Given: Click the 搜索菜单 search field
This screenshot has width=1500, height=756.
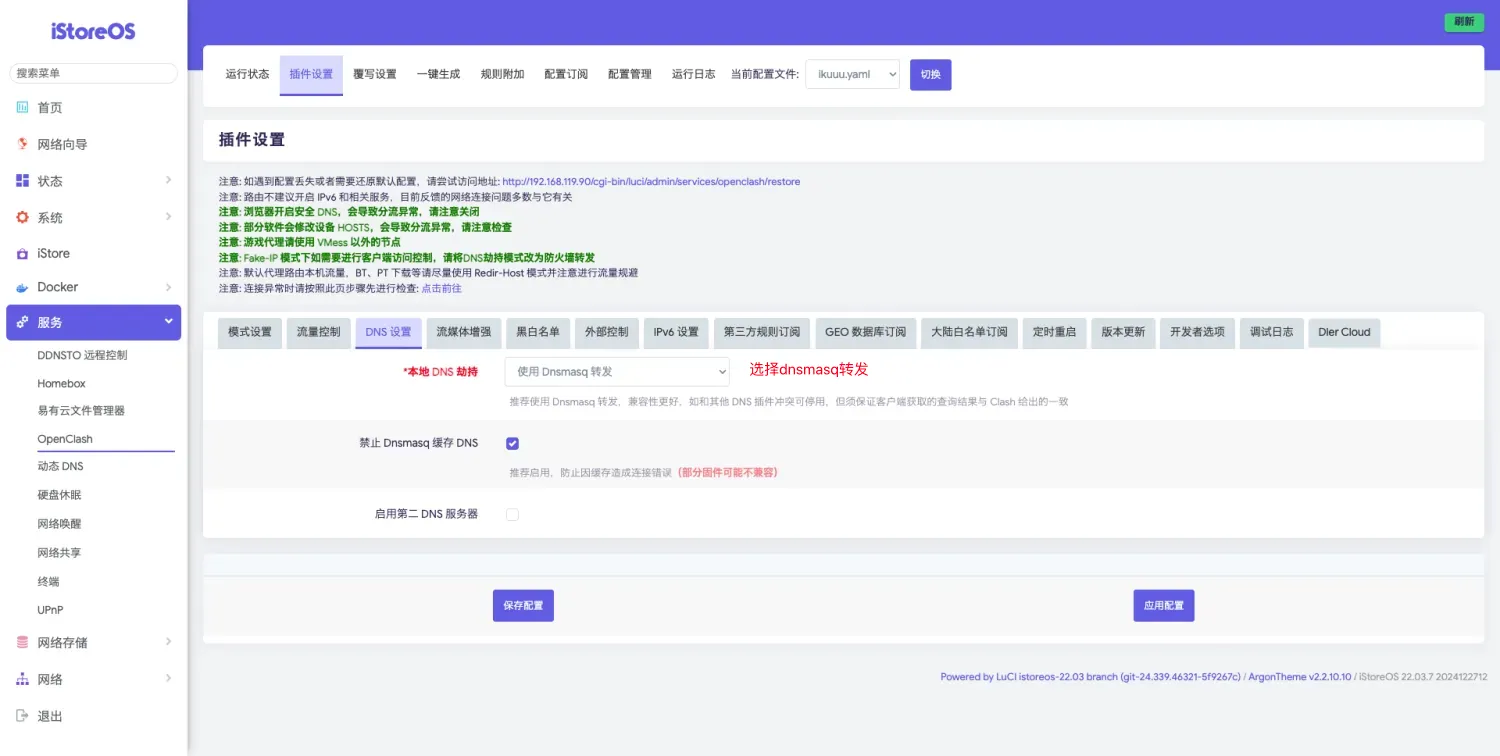Looking at the screenshot, I should [93, 73].
